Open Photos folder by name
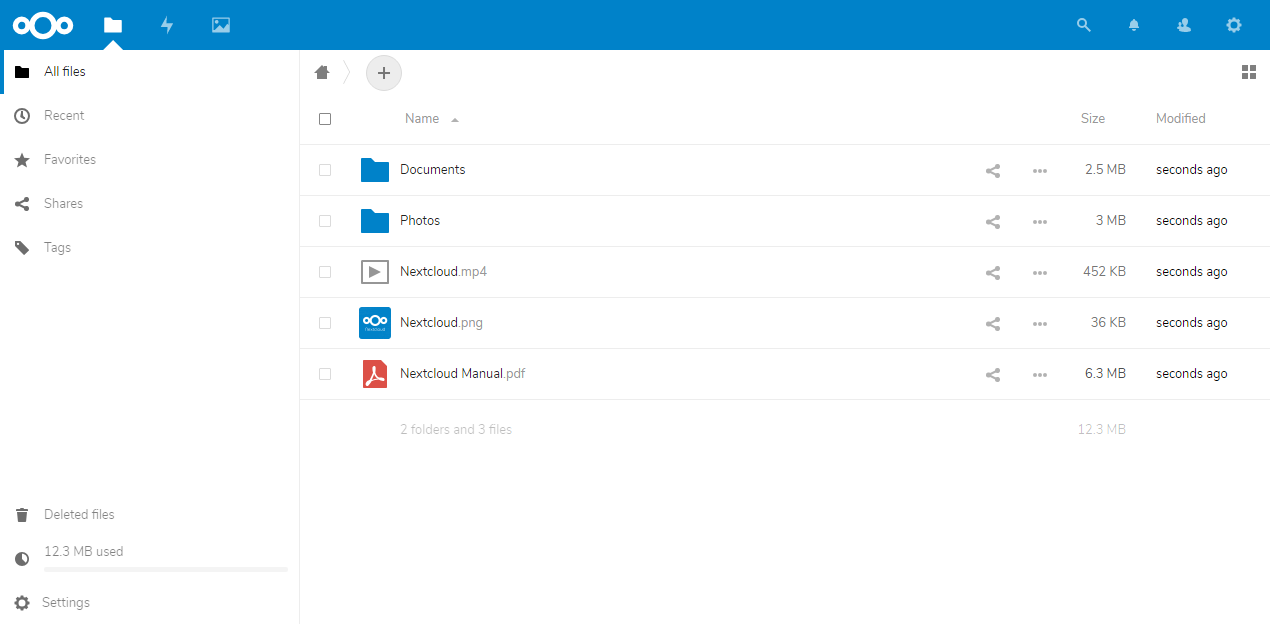The height and width of the screenshot is (624, 1270). 420,221
